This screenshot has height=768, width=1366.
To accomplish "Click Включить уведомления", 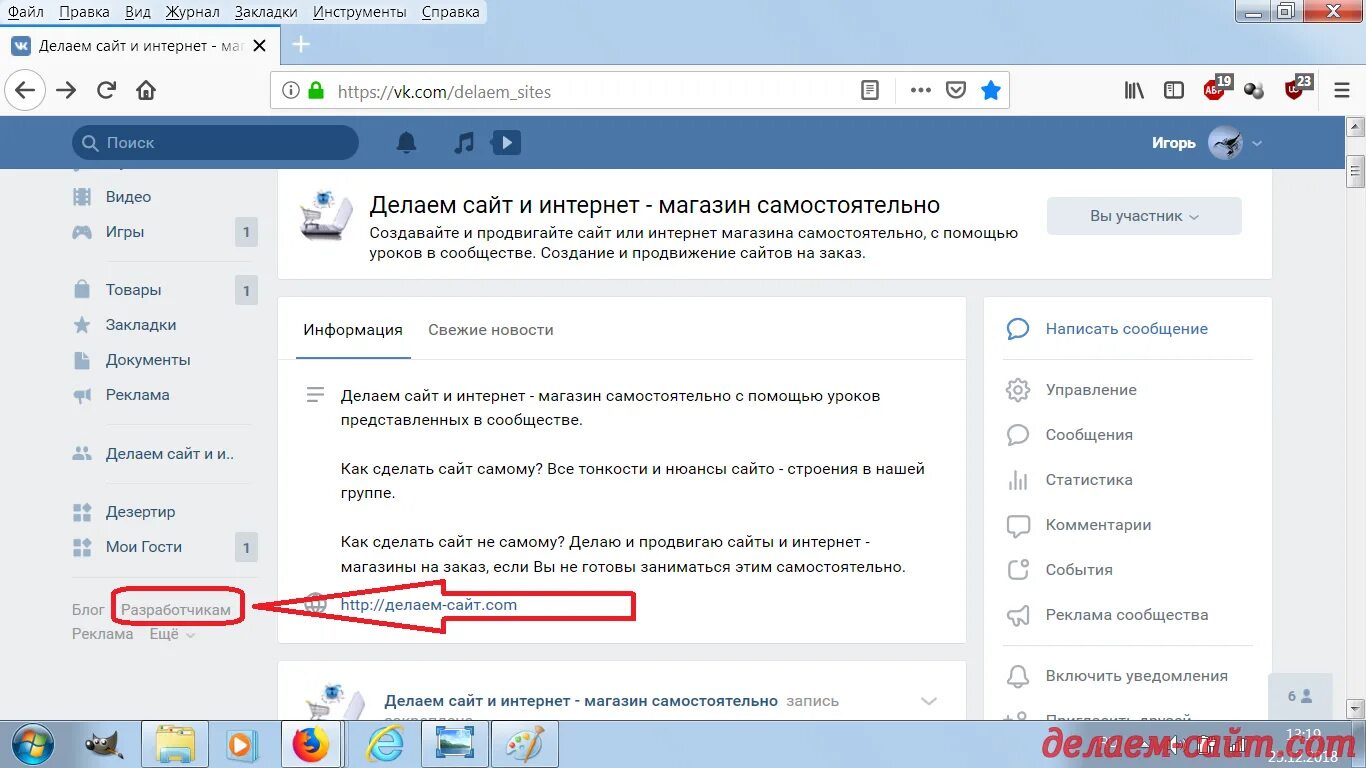I will tap(1137, 676).
